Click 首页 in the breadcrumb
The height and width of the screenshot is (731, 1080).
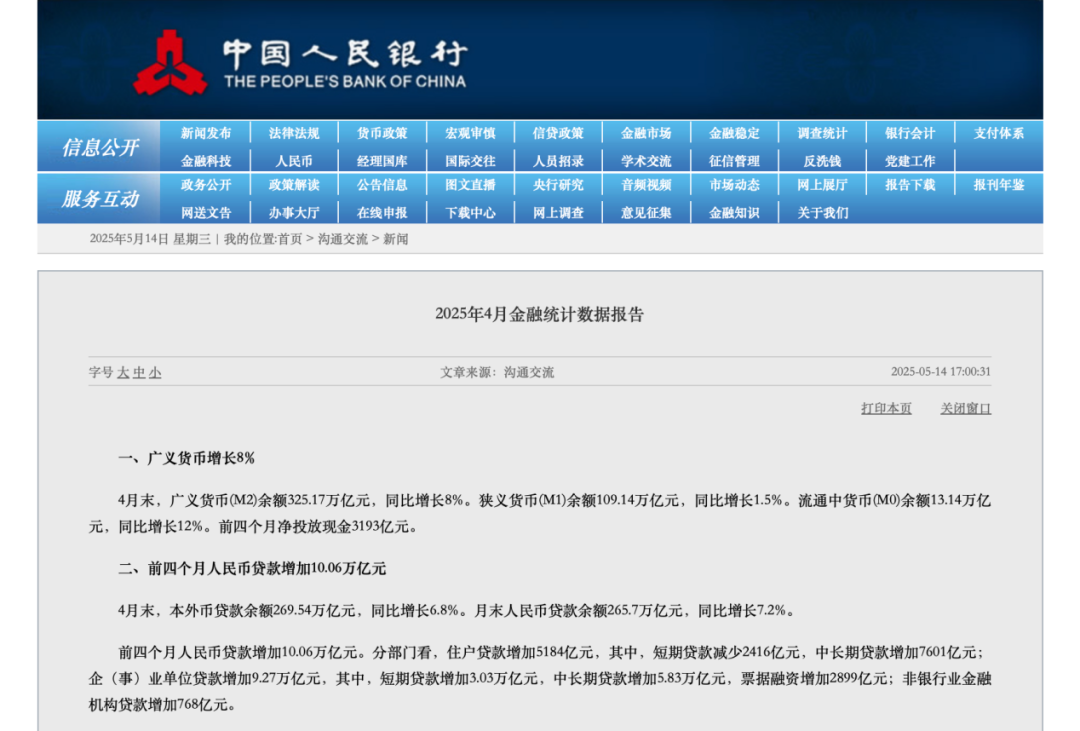pos(290,239)
